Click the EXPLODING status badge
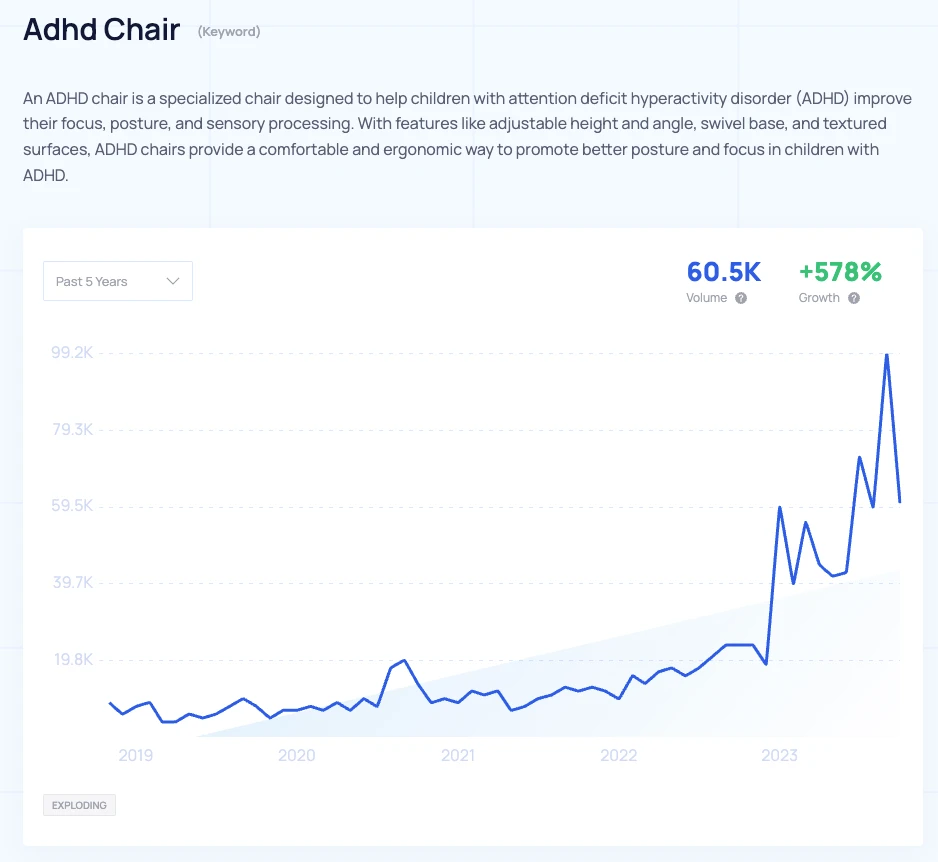Viewport: 938px width, 862px height. tap(79, 805)
